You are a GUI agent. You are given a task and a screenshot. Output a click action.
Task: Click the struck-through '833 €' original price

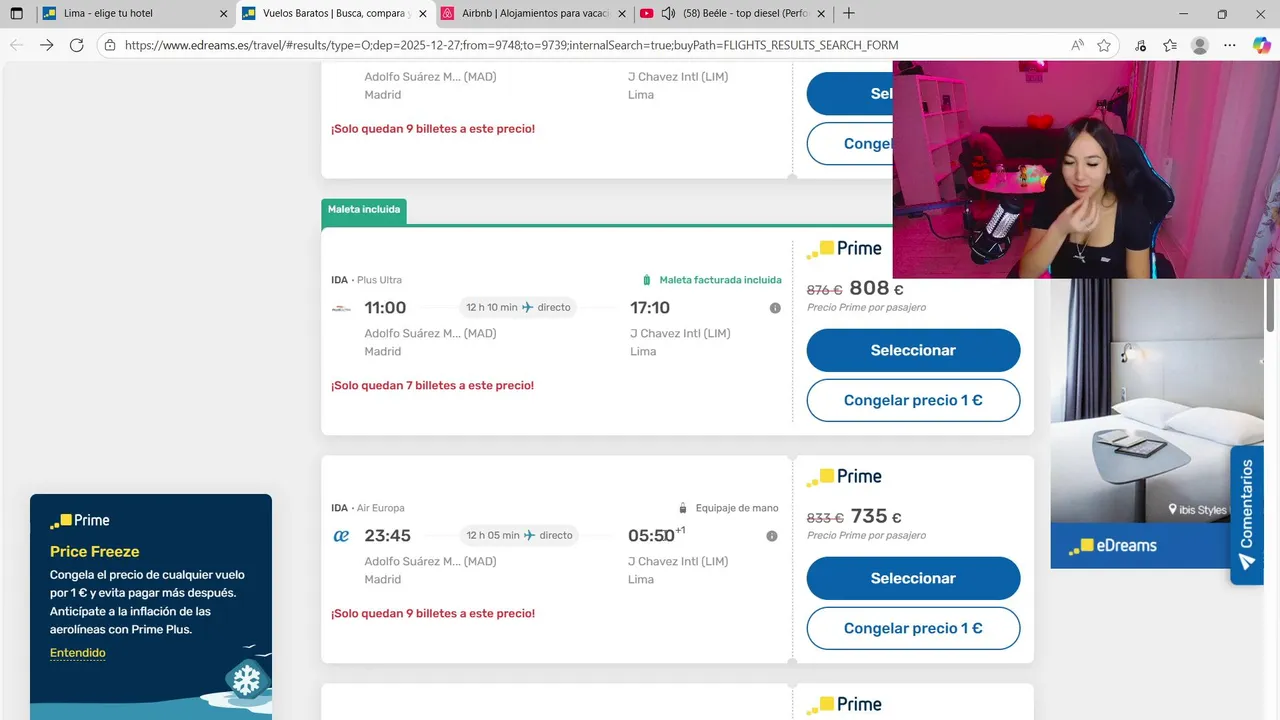click(x=825, y=518)
